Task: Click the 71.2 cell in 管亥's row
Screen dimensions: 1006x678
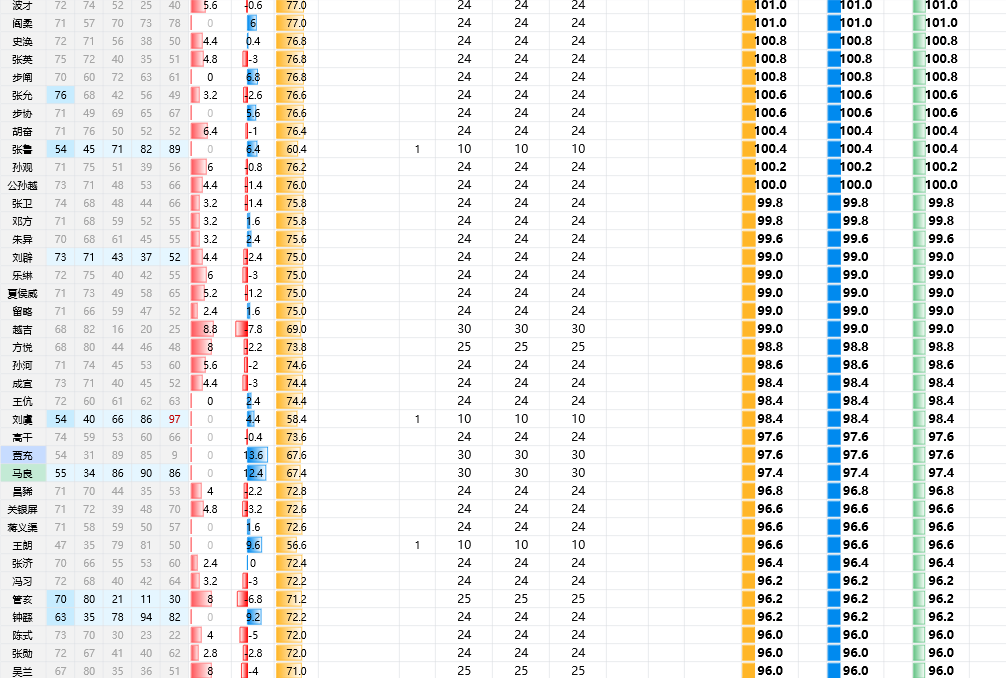Action: (297, 599)
